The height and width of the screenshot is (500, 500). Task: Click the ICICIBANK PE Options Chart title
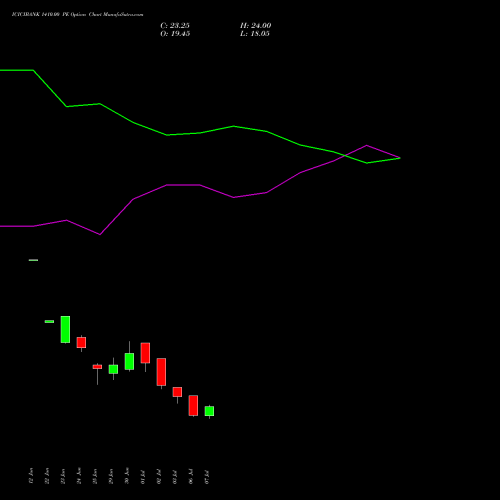point(77,15)
